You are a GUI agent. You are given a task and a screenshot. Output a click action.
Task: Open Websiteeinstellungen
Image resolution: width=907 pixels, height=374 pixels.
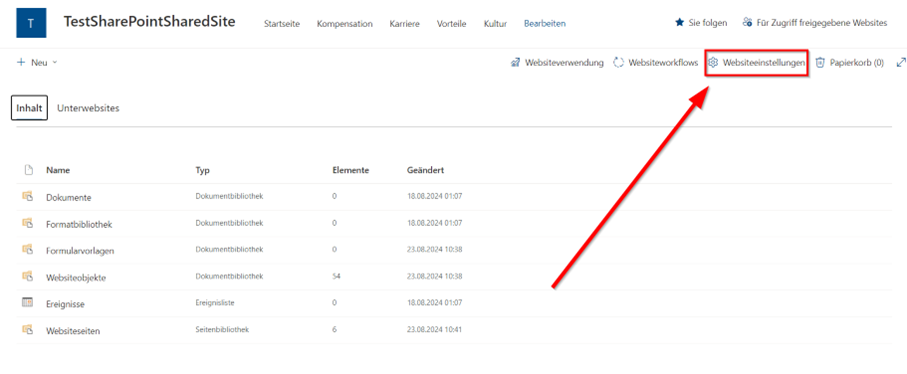pos(764,62)
